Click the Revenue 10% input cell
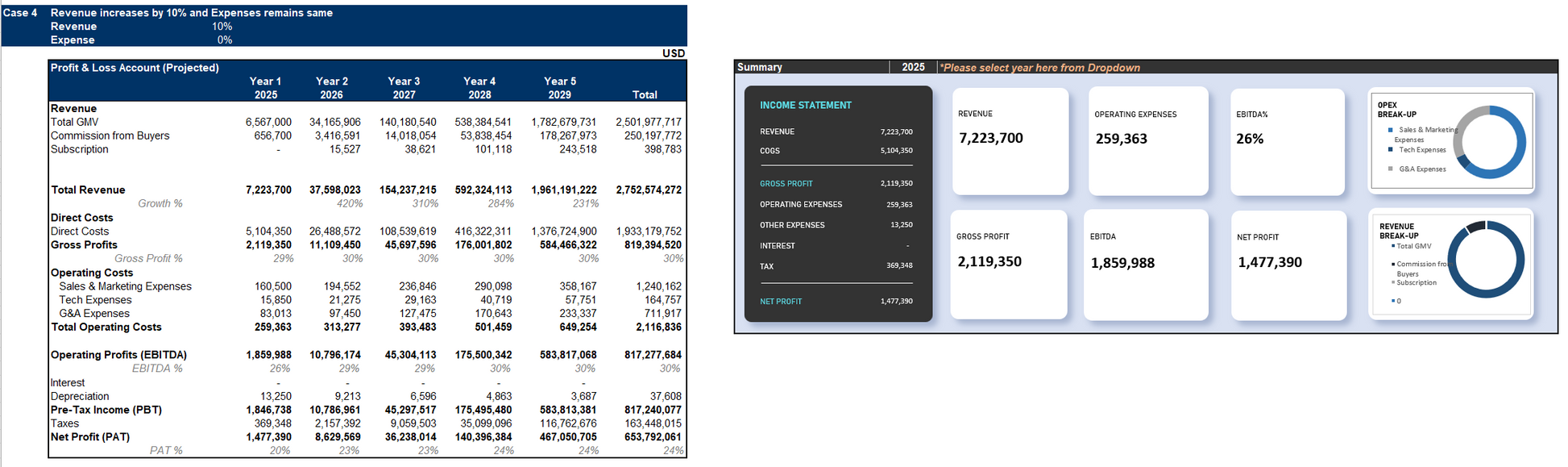The height and width of the screenshot is (467, 1568). tap(222, 27)
